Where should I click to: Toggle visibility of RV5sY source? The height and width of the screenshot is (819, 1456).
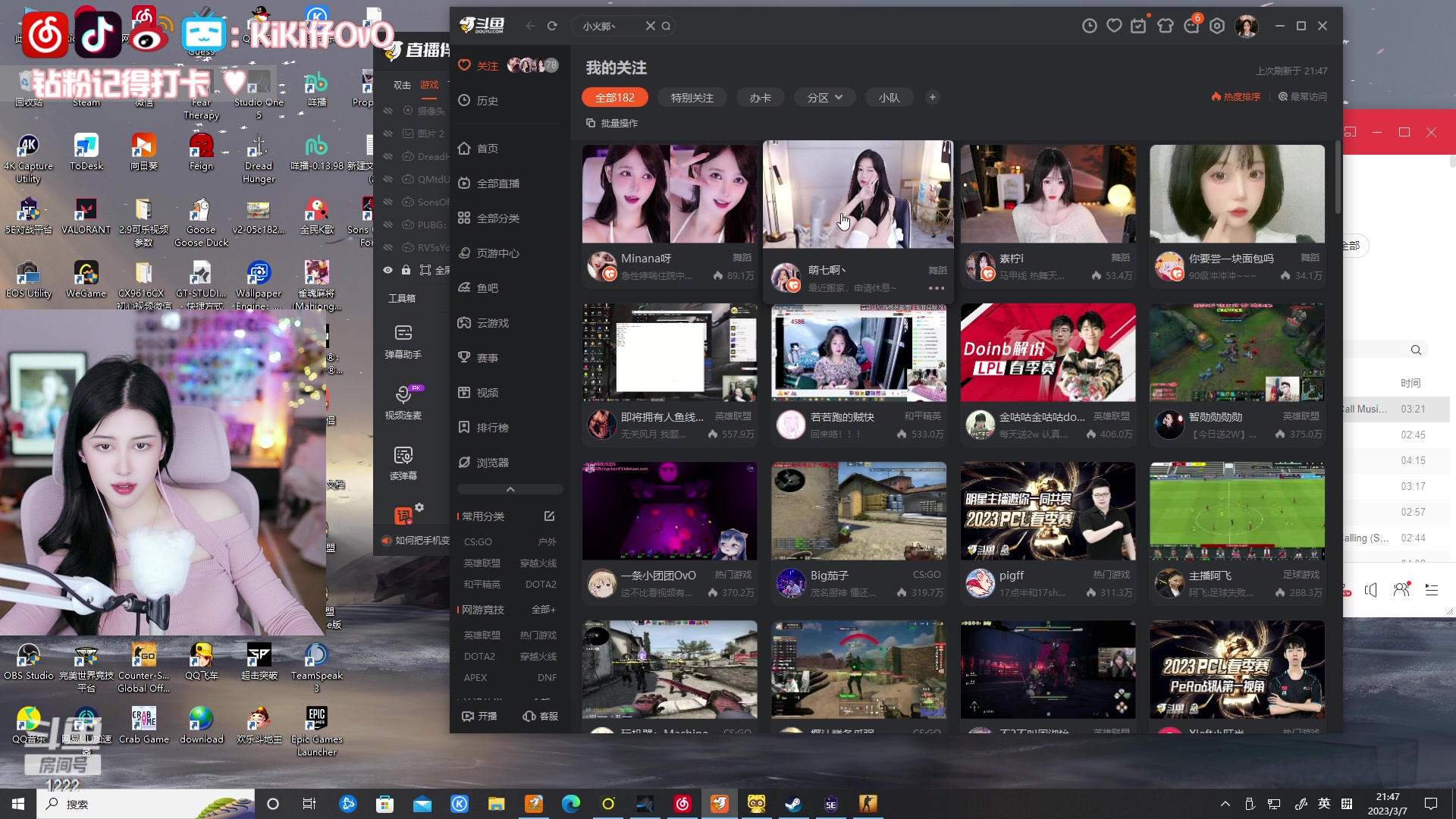point(388,247)
